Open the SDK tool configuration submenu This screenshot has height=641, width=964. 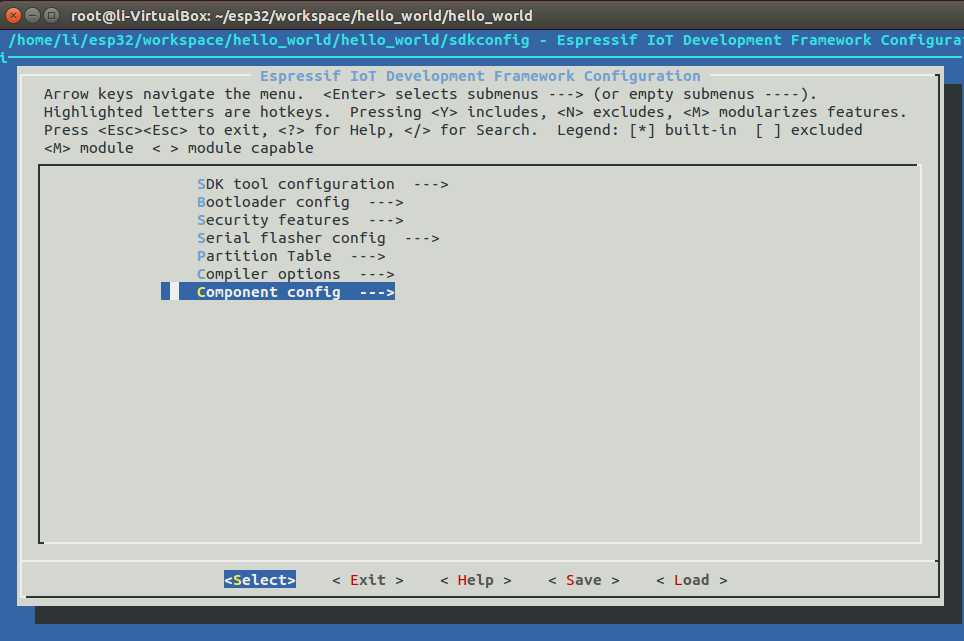pos(323,184)
